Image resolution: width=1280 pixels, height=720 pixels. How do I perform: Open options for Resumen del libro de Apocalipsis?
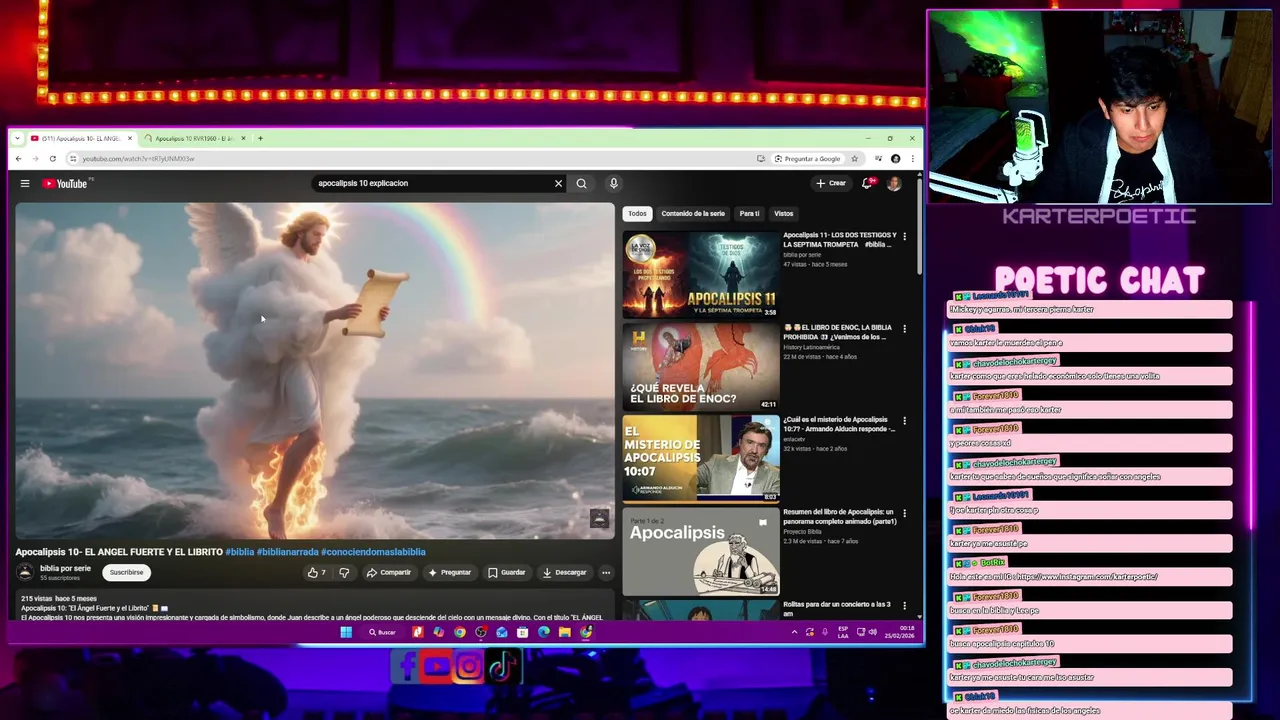pyautogui.click(x=904, y=513)
